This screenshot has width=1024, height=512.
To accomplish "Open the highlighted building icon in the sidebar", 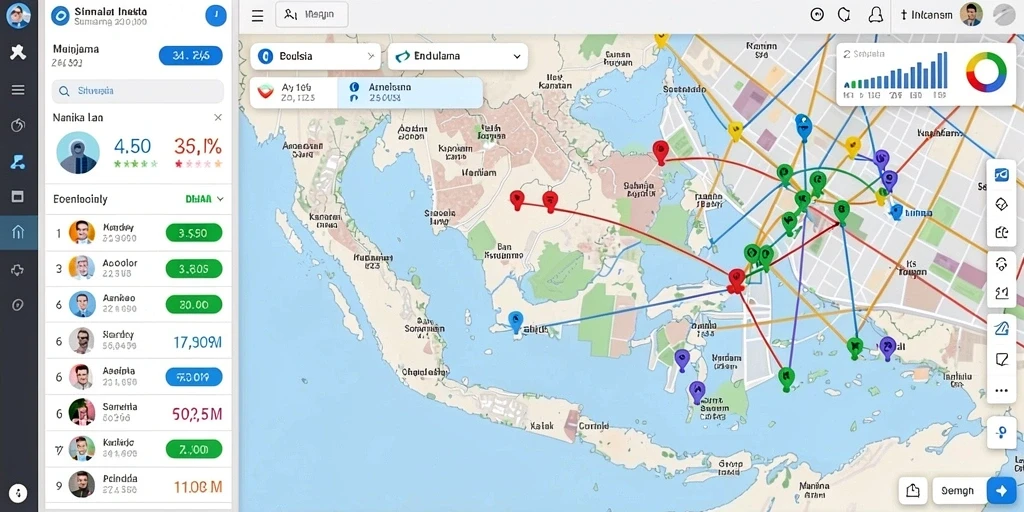I will (18, 232).
